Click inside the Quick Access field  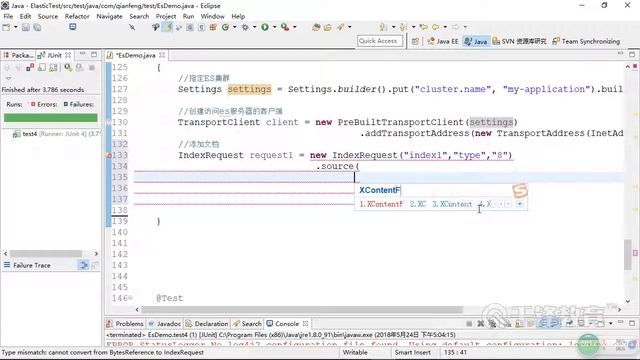click(380, 41)
